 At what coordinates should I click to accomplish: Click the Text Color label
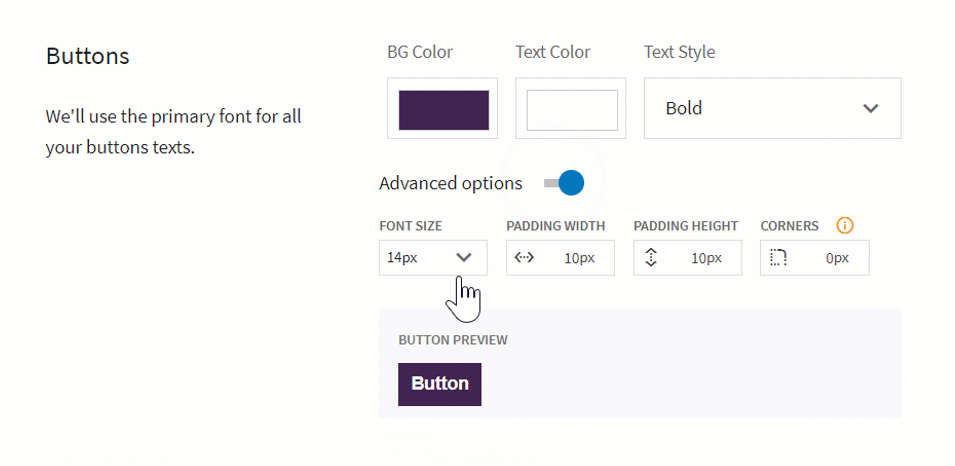pyautogui.click(x=552, y=52)
